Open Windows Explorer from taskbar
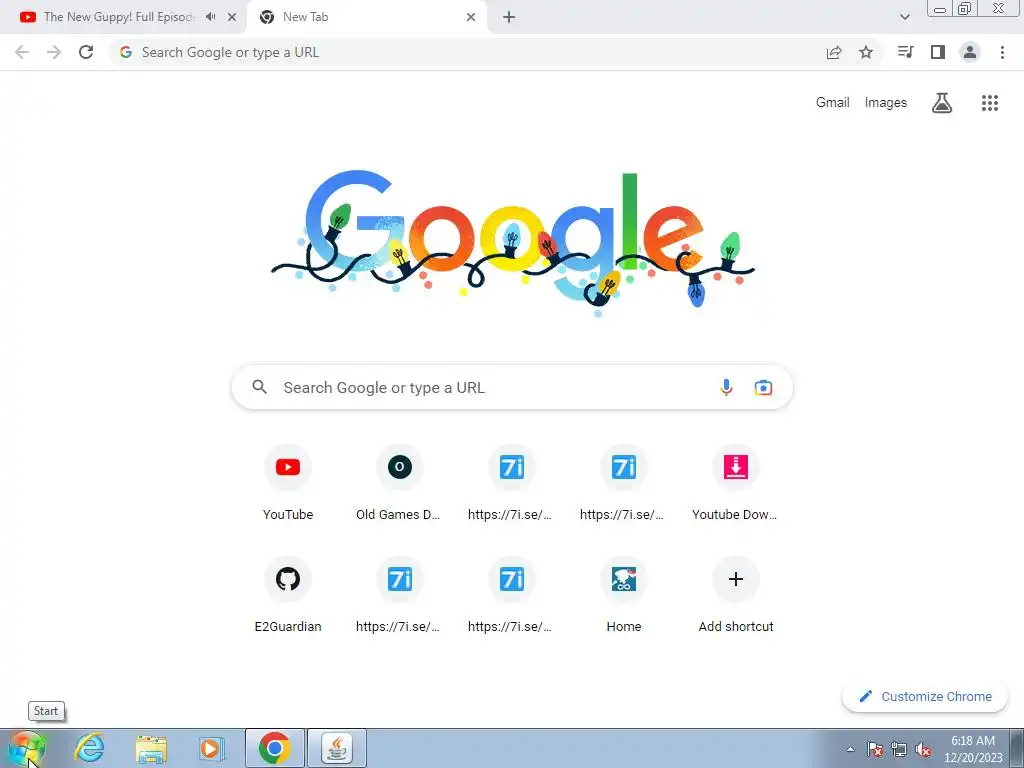1024x768 pixels. pos(151,748)
